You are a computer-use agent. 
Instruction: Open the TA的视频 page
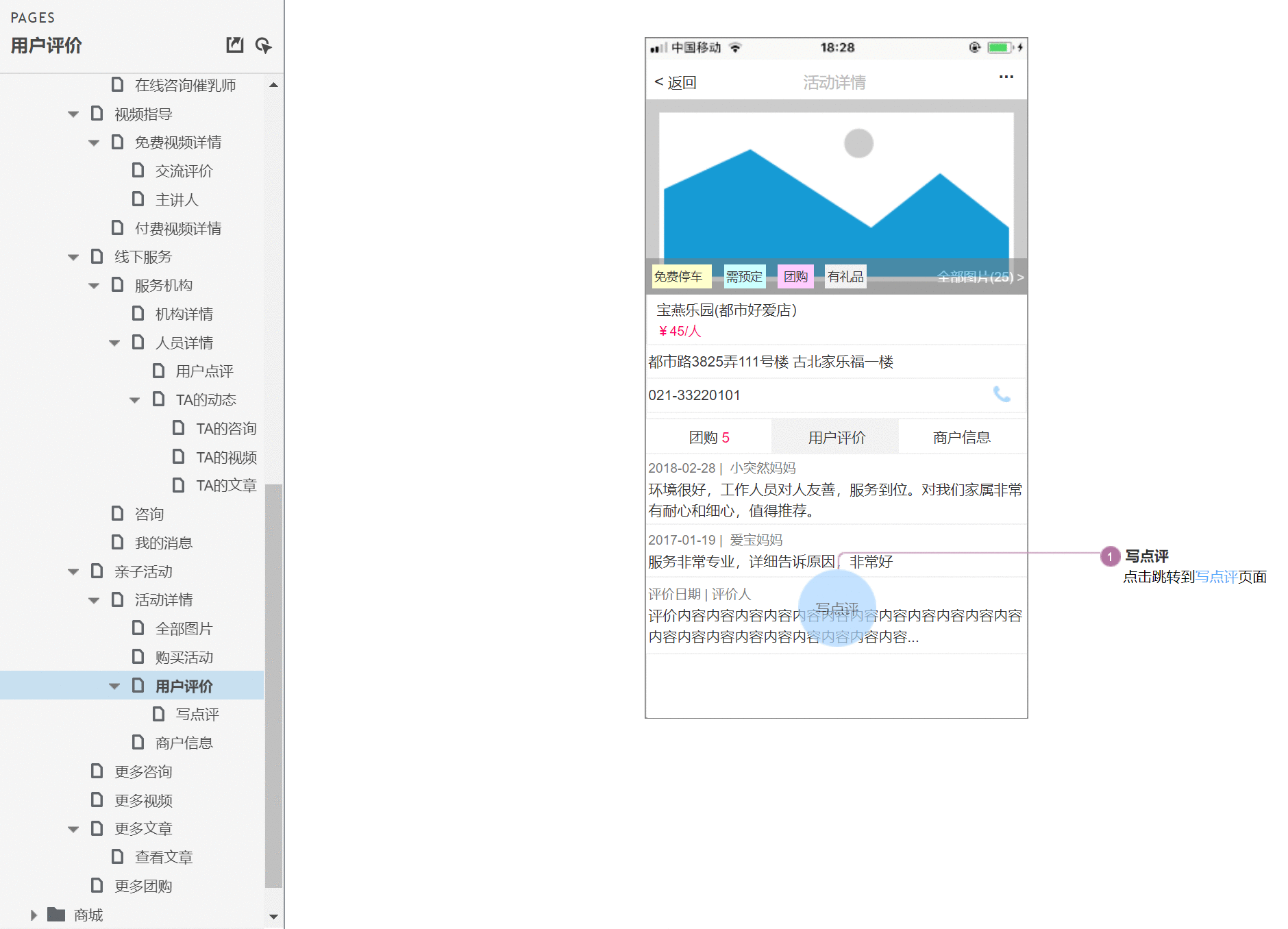click(226, 457)
